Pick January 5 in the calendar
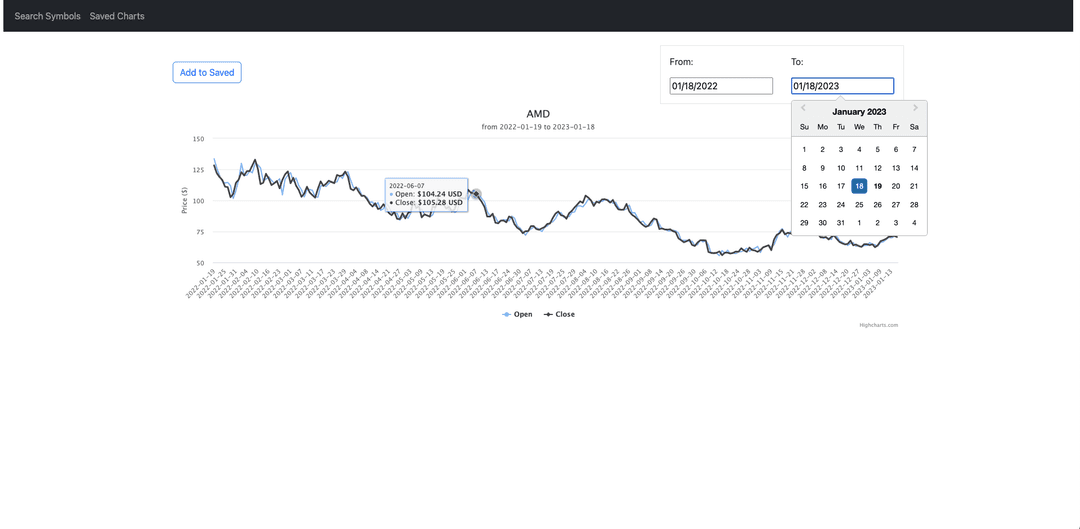This screenshot has height=529, width=1080. pos(878,149)
